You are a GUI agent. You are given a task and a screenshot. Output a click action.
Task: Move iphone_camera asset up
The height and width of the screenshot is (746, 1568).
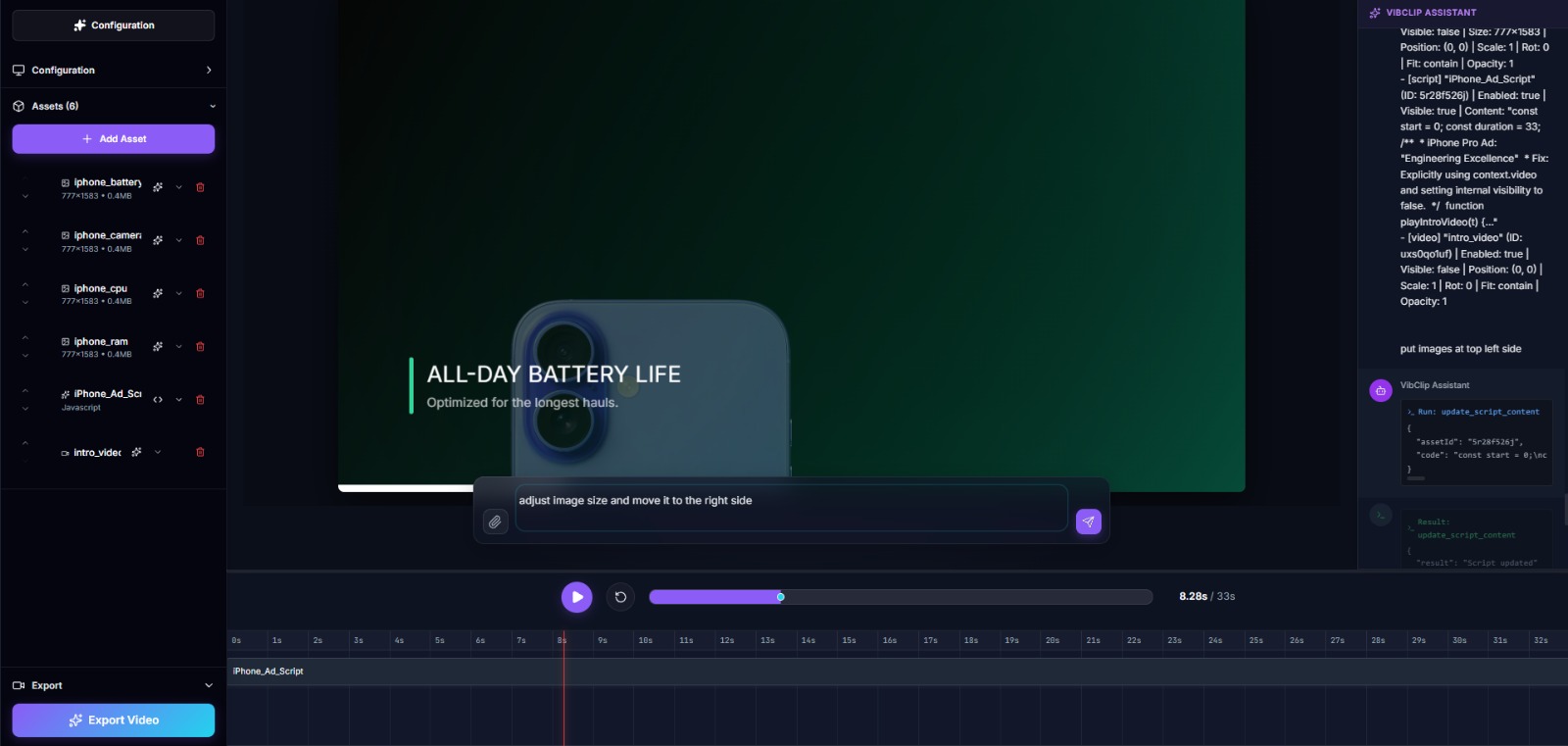coord(25,231)
